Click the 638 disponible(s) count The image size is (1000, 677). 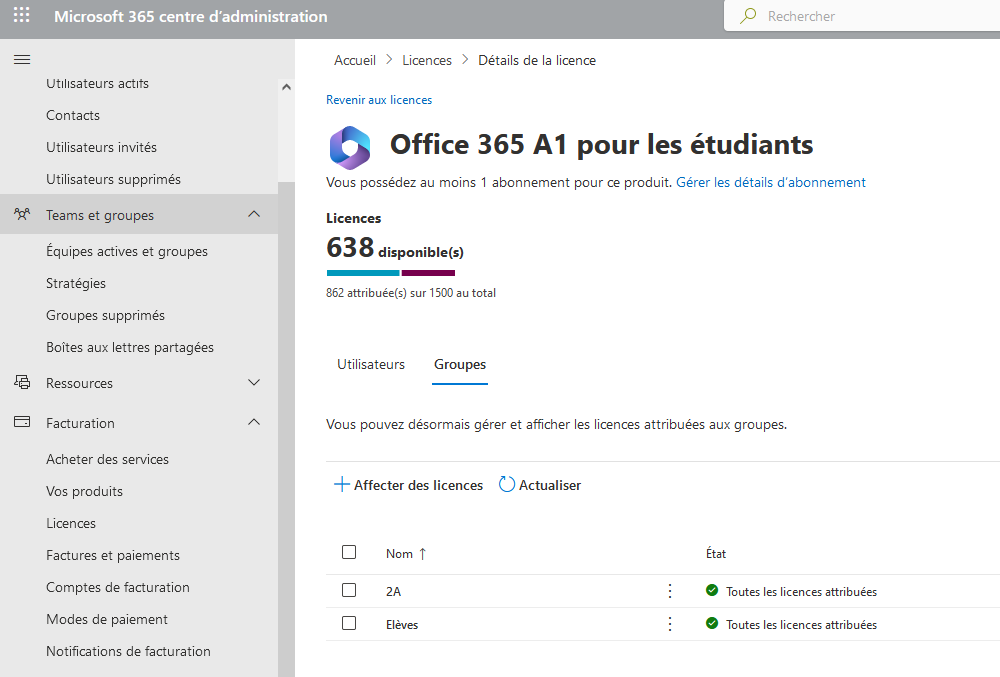coord(395,248)
